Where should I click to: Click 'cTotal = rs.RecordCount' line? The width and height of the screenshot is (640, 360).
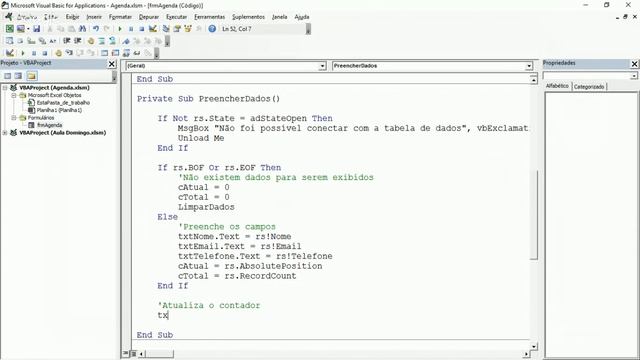coord(237,276)
